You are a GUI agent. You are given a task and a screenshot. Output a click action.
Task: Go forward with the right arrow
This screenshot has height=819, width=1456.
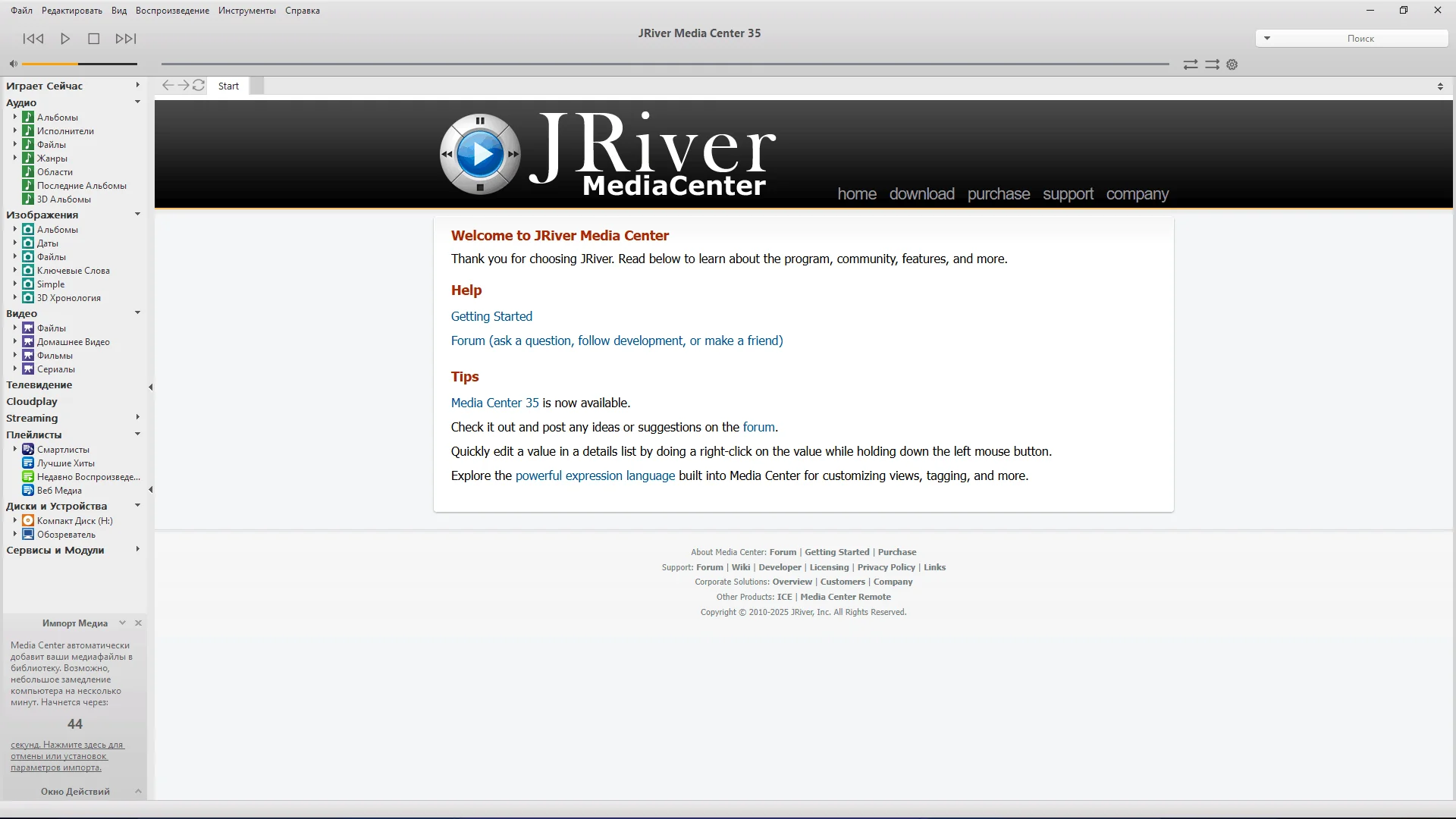[x=184, y=86]
